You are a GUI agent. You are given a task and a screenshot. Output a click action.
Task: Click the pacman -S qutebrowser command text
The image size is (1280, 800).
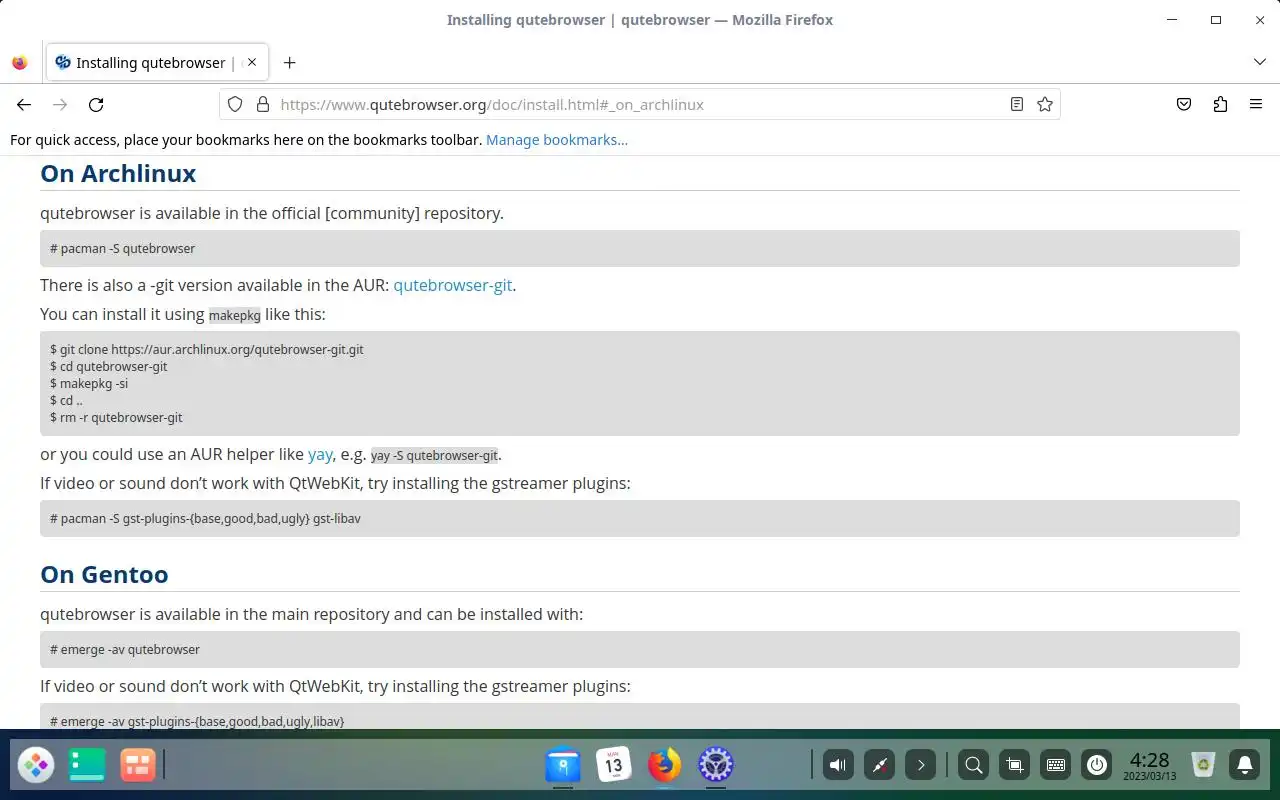[x=123, y=248]
